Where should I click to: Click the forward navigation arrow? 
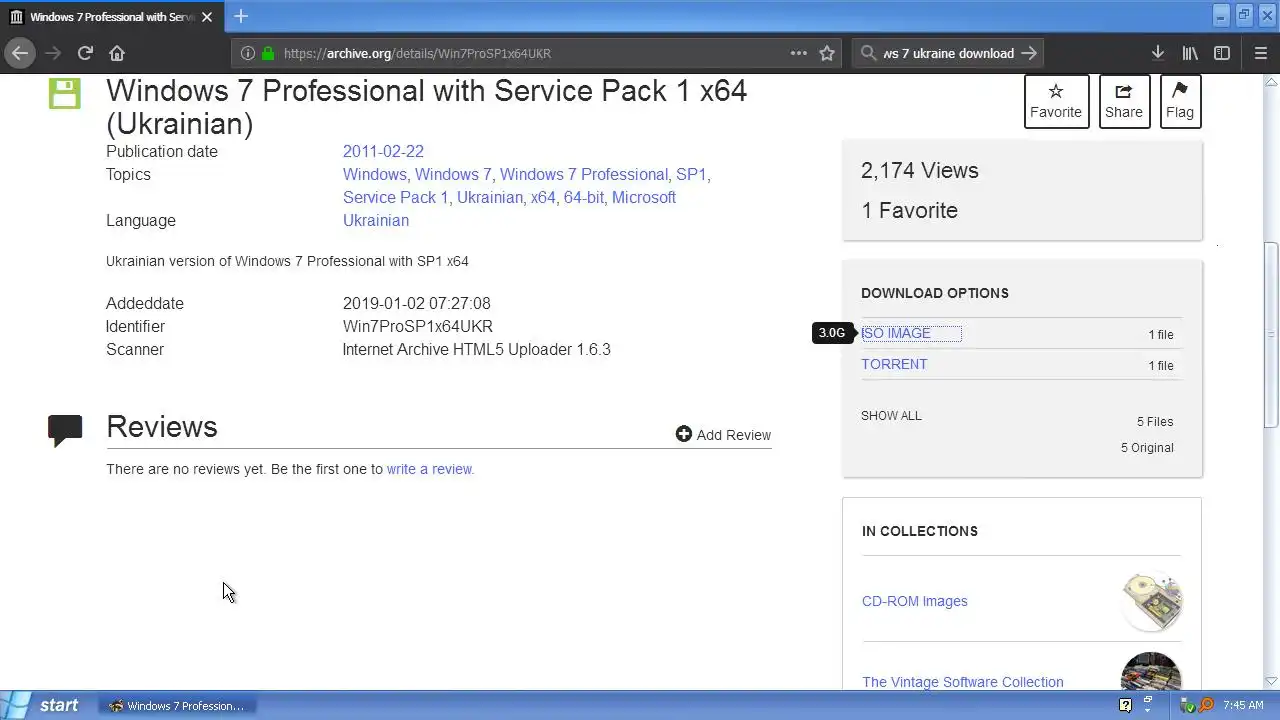[53, 53]
